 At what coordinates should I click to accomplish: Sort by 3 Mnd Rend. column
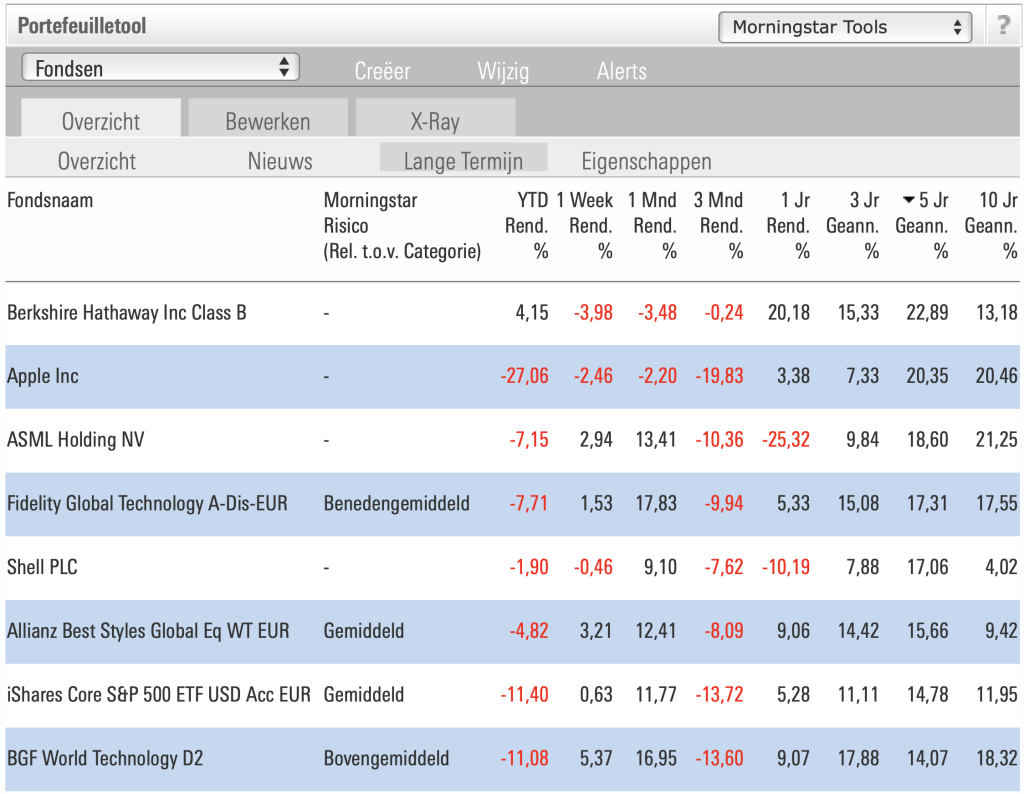pyautogui.click(x=718, y=225)
